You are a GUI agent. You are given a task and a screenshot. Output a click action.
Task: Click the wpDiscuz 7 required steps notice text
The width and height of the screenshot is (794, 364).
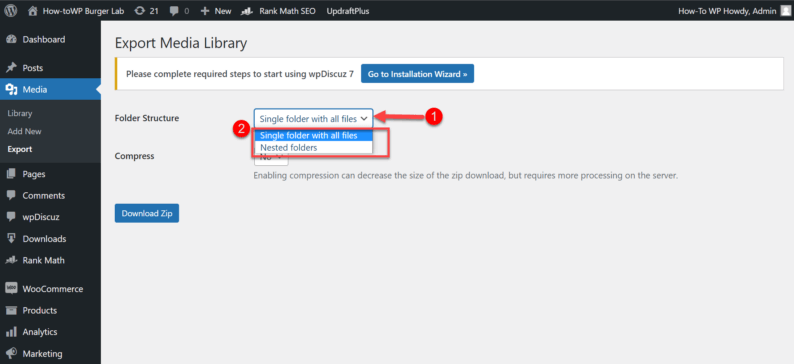pyautogui.click(x=240, y=74)
